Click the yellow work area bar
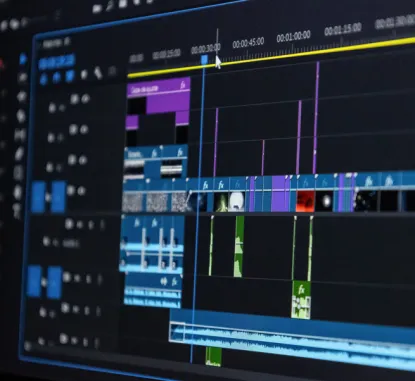Viewport: 415px width, 381px height. (271, 58)
